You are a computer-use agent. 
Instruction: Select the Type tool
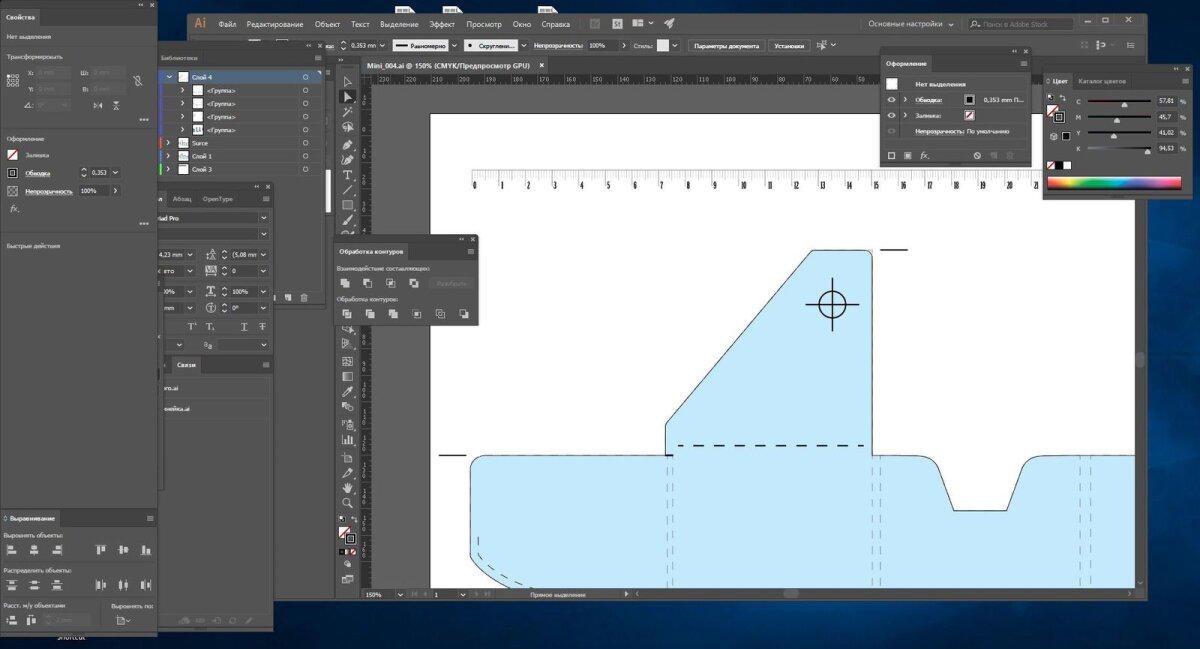(347, 174)
